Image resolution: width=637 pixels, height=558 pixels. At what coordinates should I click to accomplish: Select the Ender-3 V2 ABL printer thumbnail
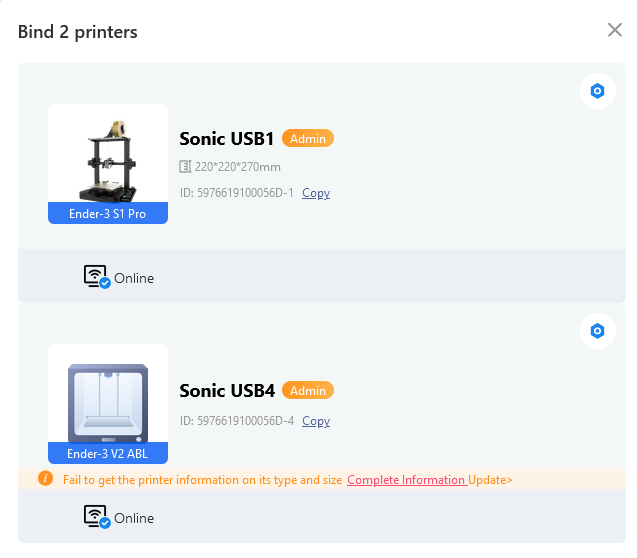pyautogui.click(x=108, y=404)
